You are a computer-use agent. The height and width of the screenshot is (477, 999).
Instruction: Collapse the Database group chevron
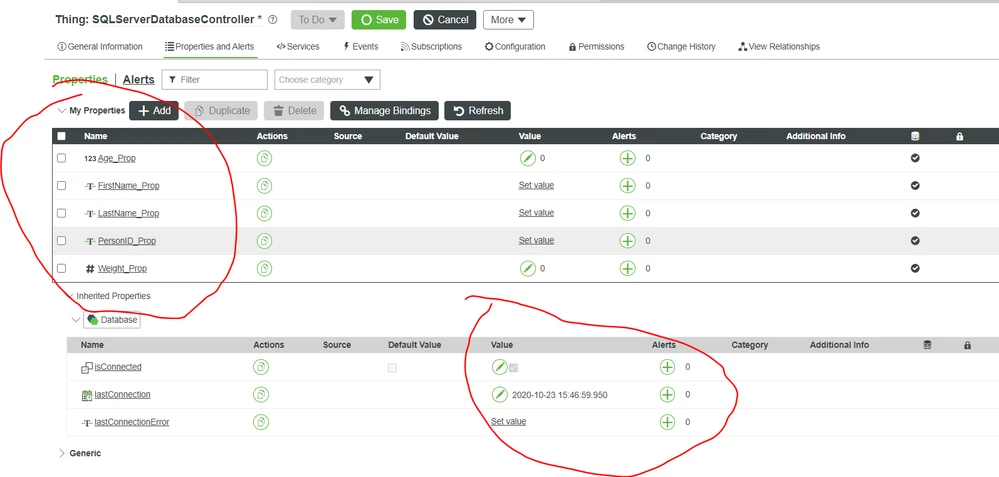pyautogui.click(x=76, y=320)
